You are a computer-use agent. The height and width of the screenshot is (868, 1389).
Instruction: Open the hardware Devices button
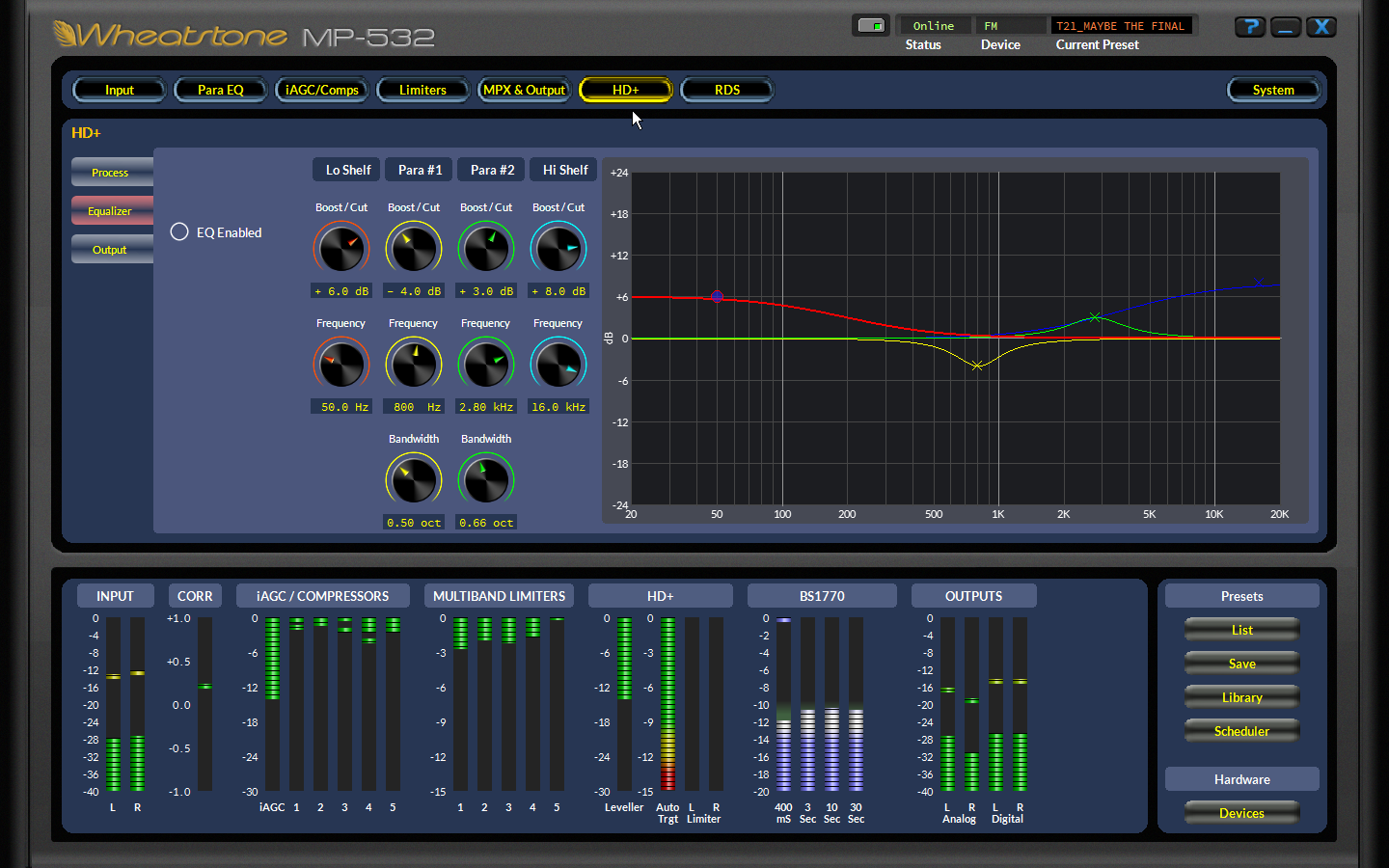(1242, 813)
